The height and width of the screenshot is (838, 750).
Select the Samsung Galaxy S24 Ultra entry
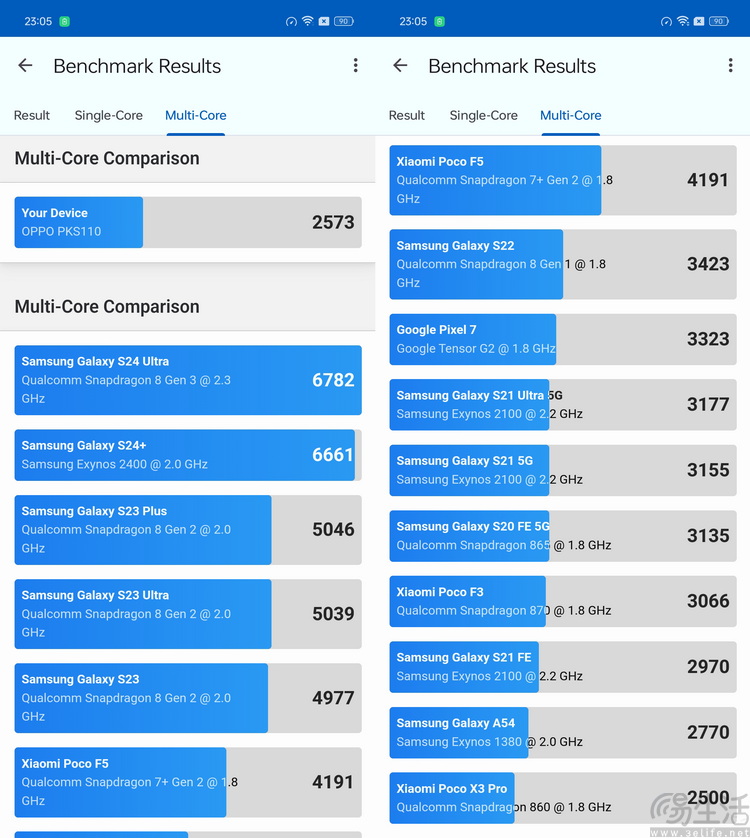[188, 380]
